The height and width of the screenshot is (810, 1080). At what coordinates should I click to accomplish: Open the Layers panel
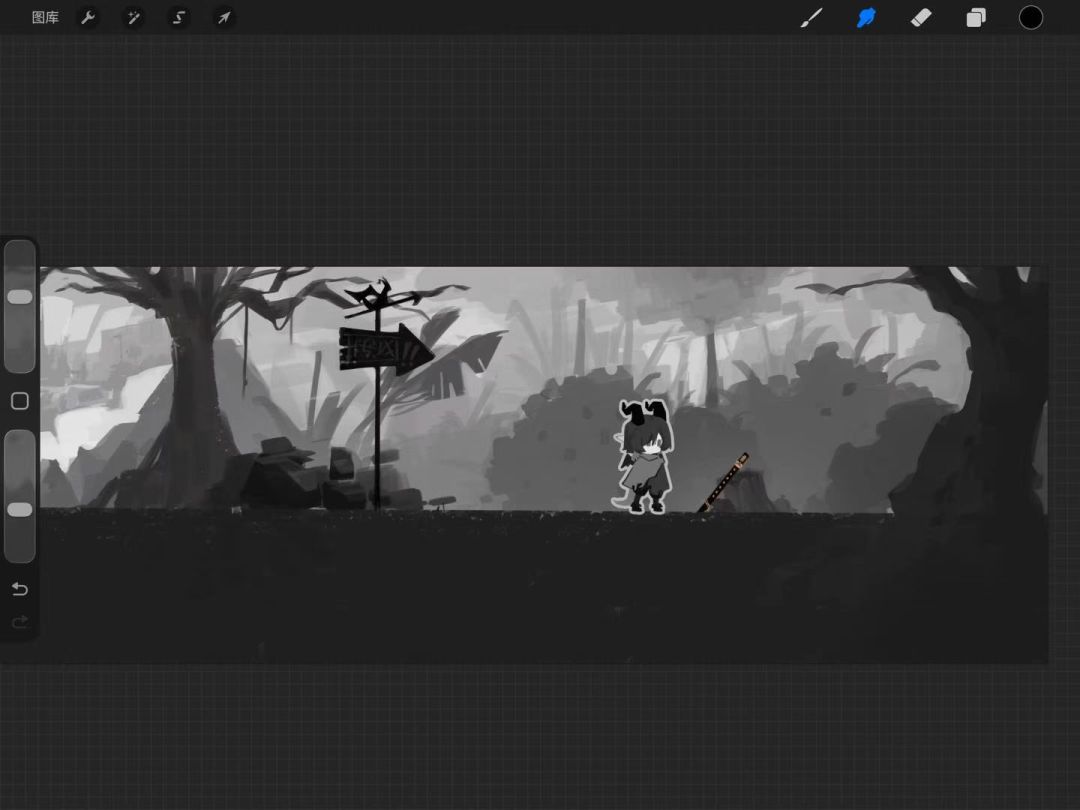click(x=976, y=18)
